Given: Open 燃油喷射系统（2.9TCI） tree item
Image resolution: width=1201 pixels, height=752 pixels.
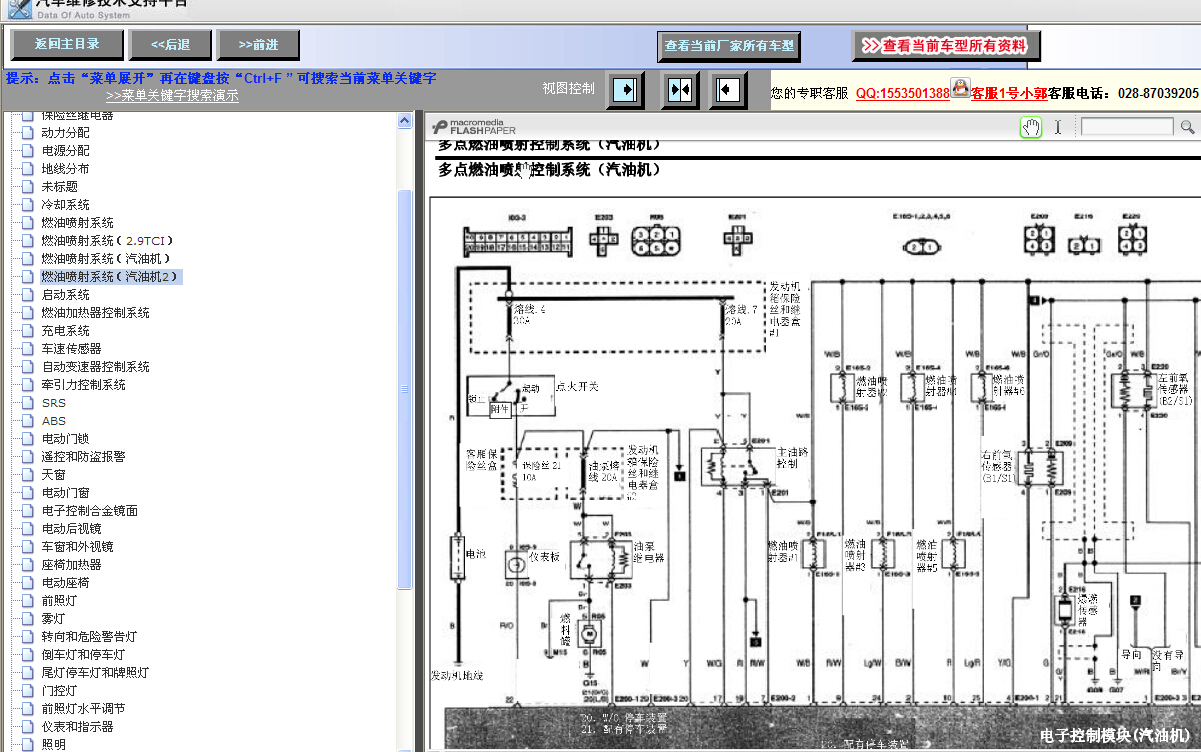Looking at the screenshot, I should point(109,240).
